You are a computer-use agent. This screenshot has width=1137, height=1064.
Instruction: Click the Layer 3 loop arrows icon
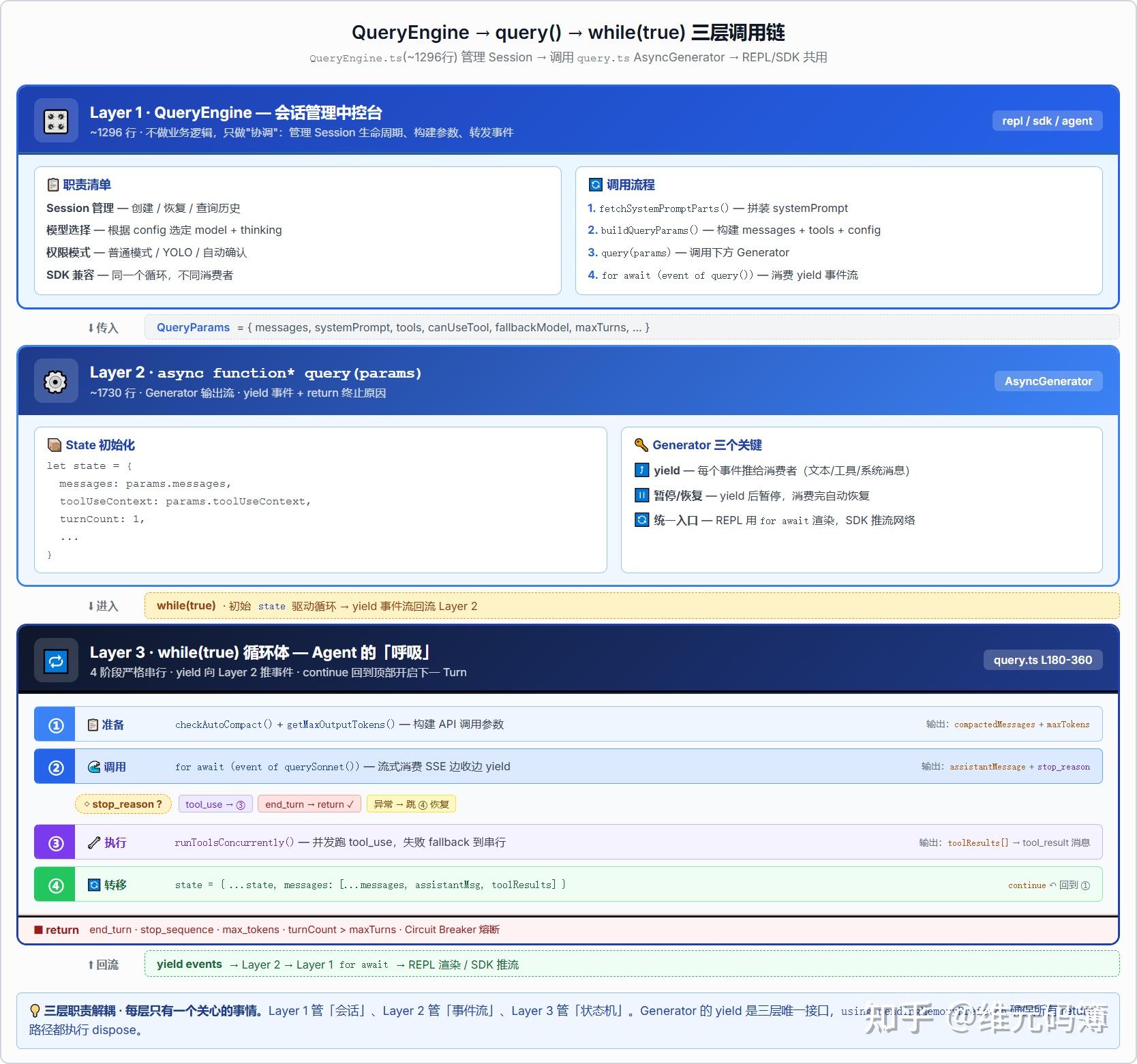click(56, 660)
